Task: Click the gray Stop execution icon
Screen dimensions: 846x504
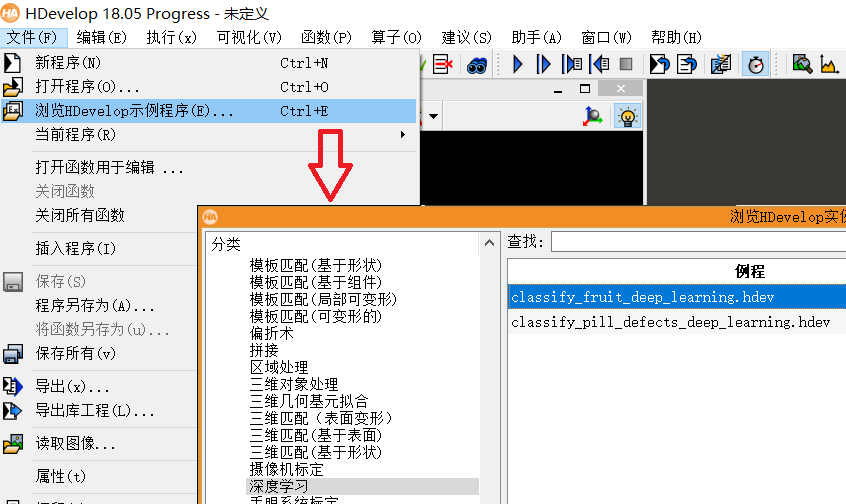Action: click(x=626, y=64)
